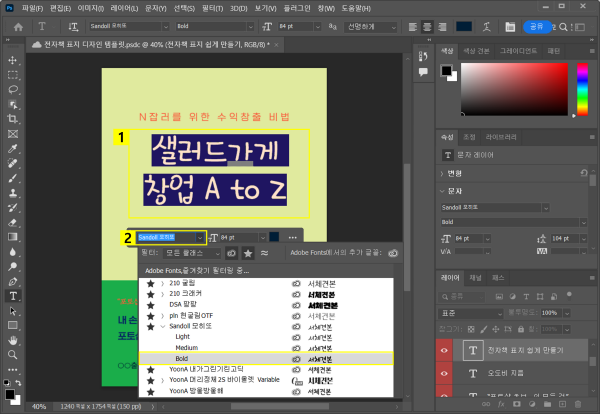Image resolution: width=600 pixels, height=414 pixels.
Task: Click the 공유 share button
Action: point(536,25)
